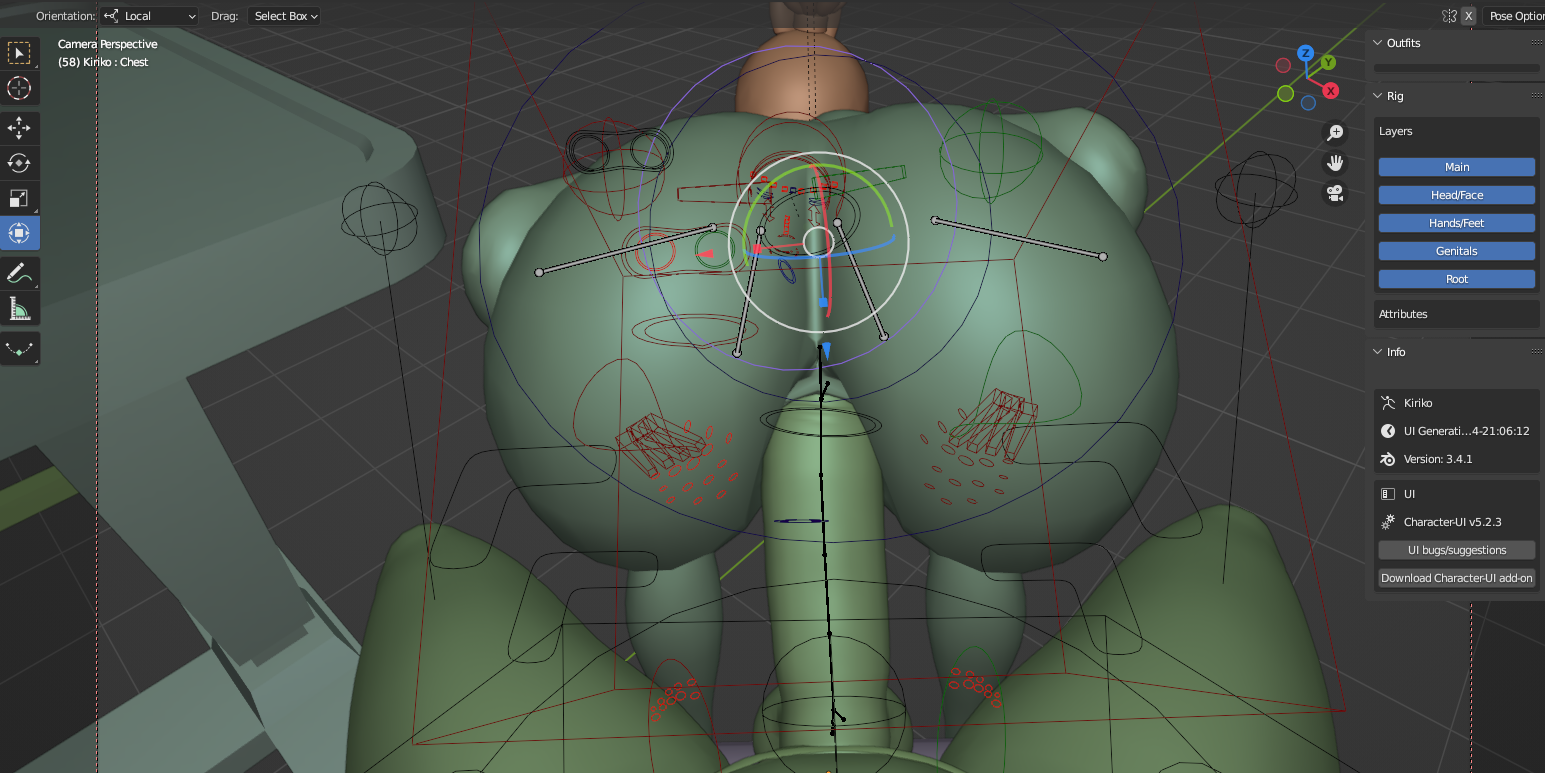Screen dimensions: 1545x773
Task: Click the Attributes label
Action: click(x=1403, y=314)
